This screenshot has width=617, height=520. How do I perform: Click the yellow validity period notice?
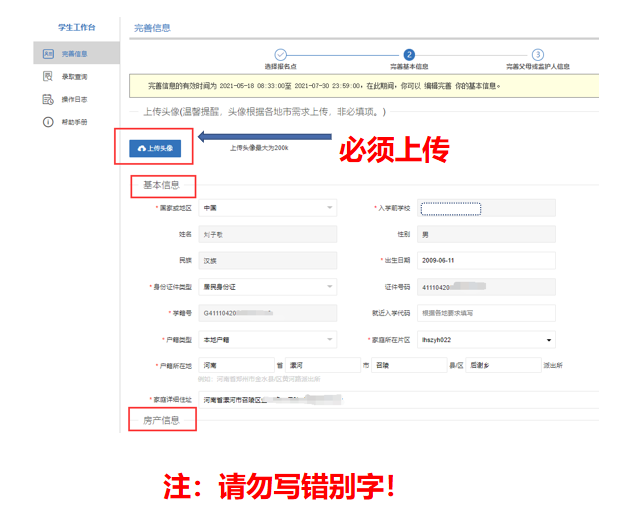pos(364,86)
